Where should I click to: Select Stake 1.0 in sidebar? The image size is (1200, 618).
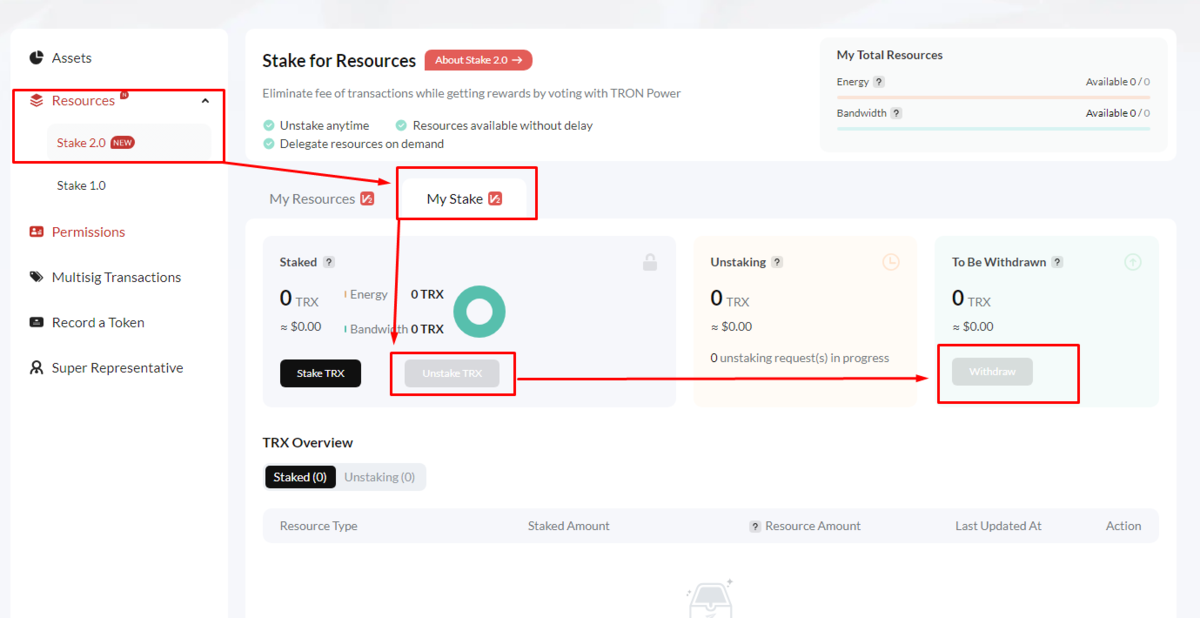(81, 186)
